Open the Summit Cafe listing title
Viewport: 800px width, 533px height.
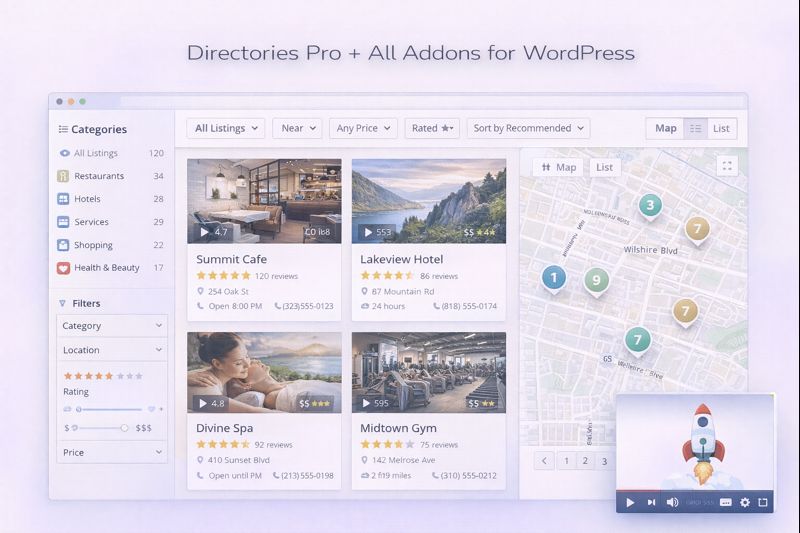(x=232, y=259)
